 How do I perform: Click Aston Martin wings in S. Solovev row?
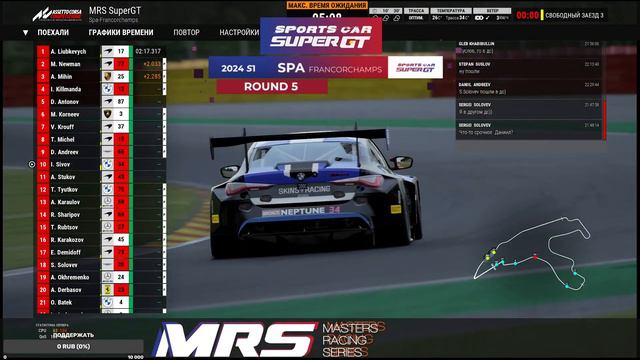pyautogui.click(x=107, y=265)
